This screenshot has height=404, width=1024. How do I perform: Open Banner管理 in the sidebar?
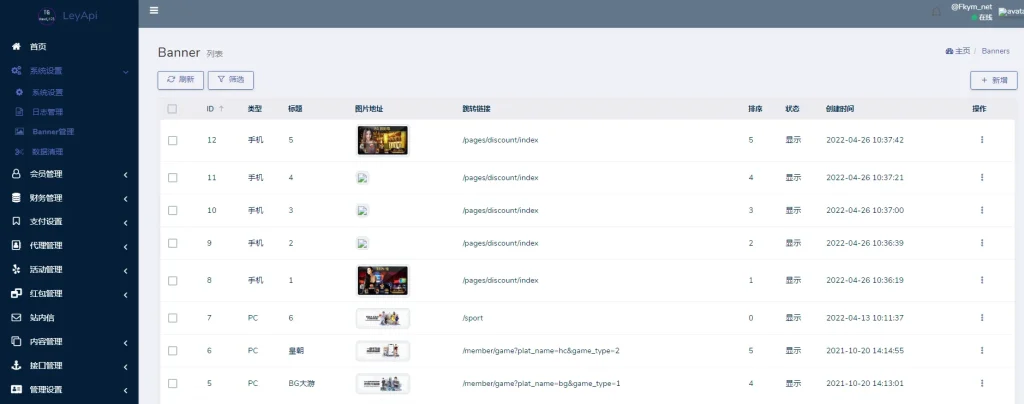coord(53,131)
